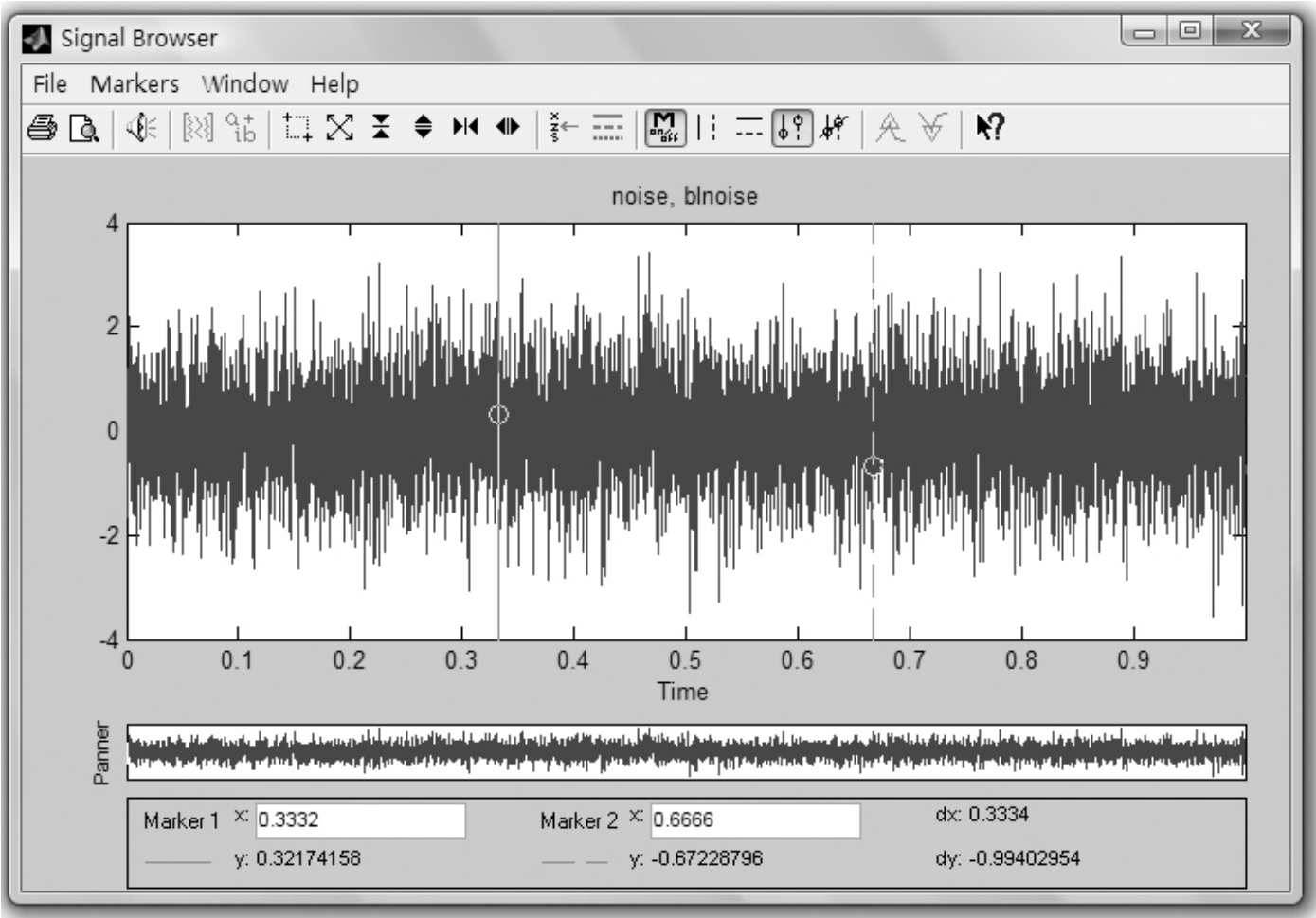
Task: Zoom out on the Y axis
Action: tap(423, 127)
